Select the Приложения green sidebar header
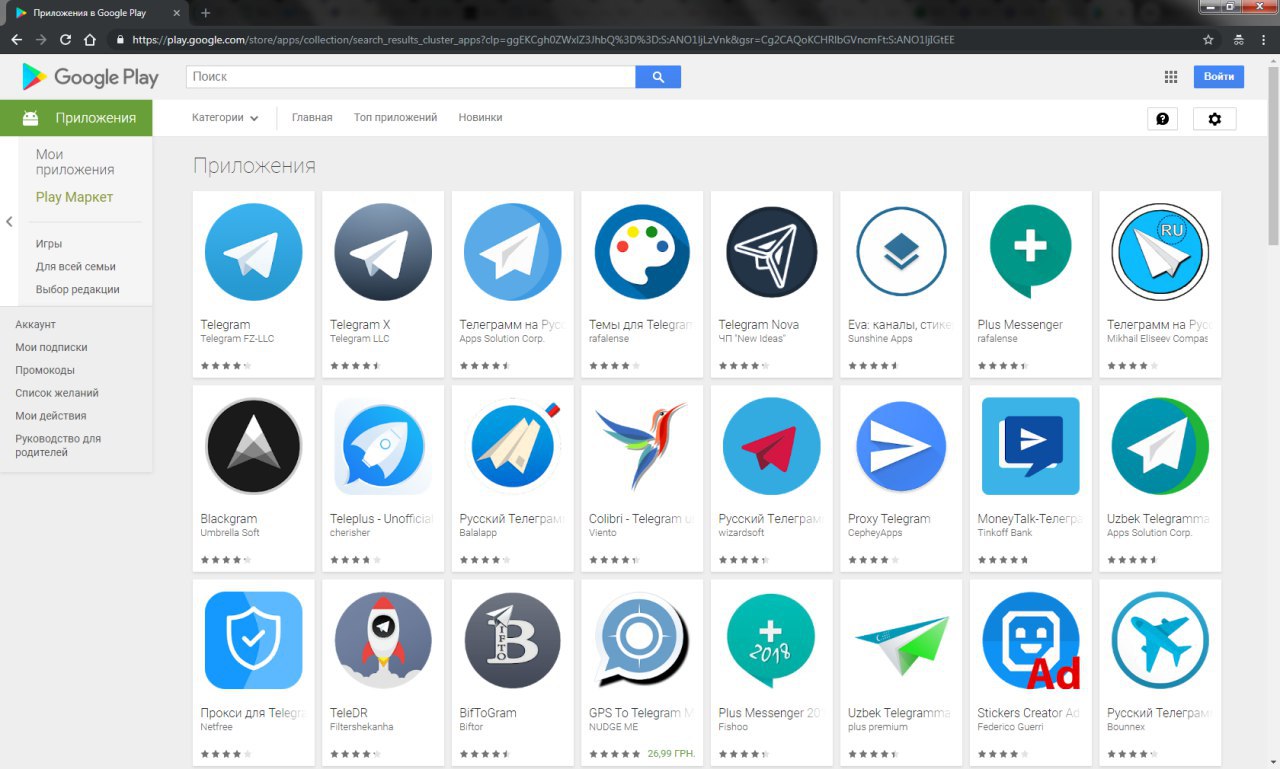 coord(76,118)
